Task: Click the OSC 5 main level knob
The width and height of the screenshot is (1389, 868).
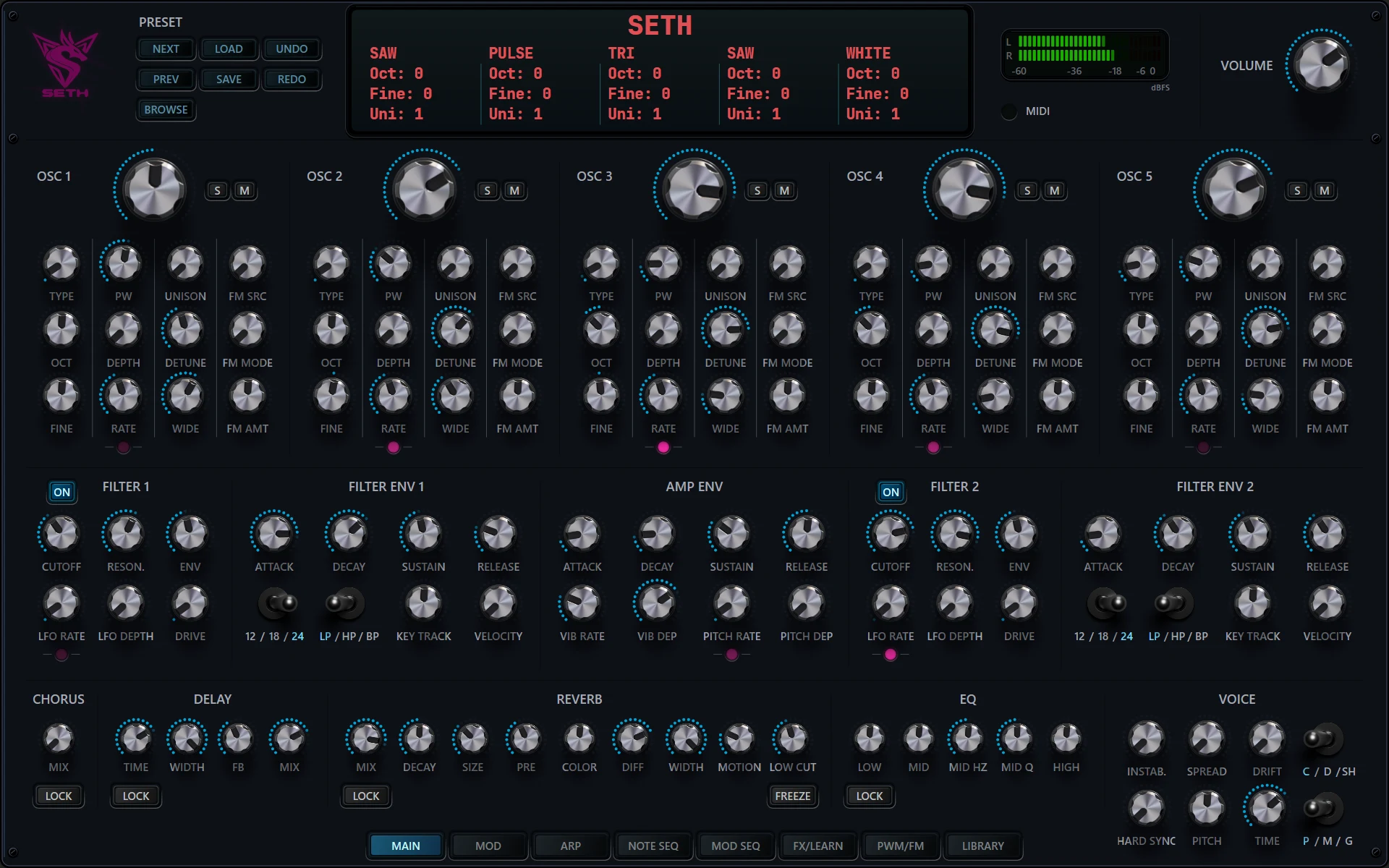Action: pyautogui.click(x=1234, y=189)
